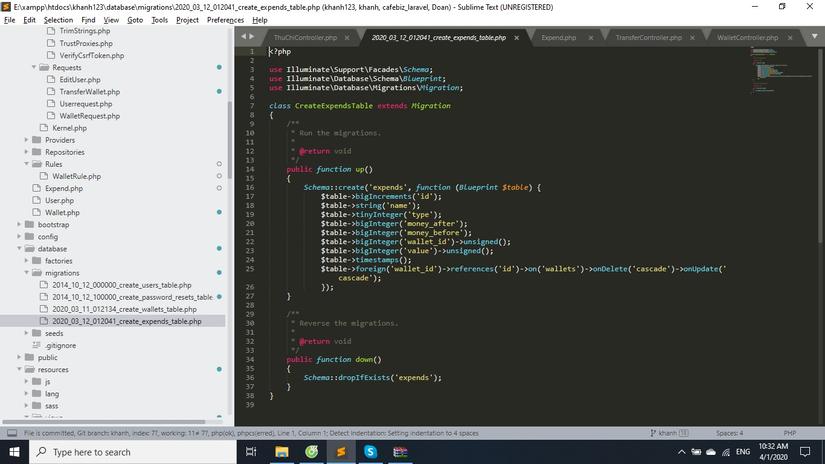Change indentation via Spaces: 4

coord(729,433)
